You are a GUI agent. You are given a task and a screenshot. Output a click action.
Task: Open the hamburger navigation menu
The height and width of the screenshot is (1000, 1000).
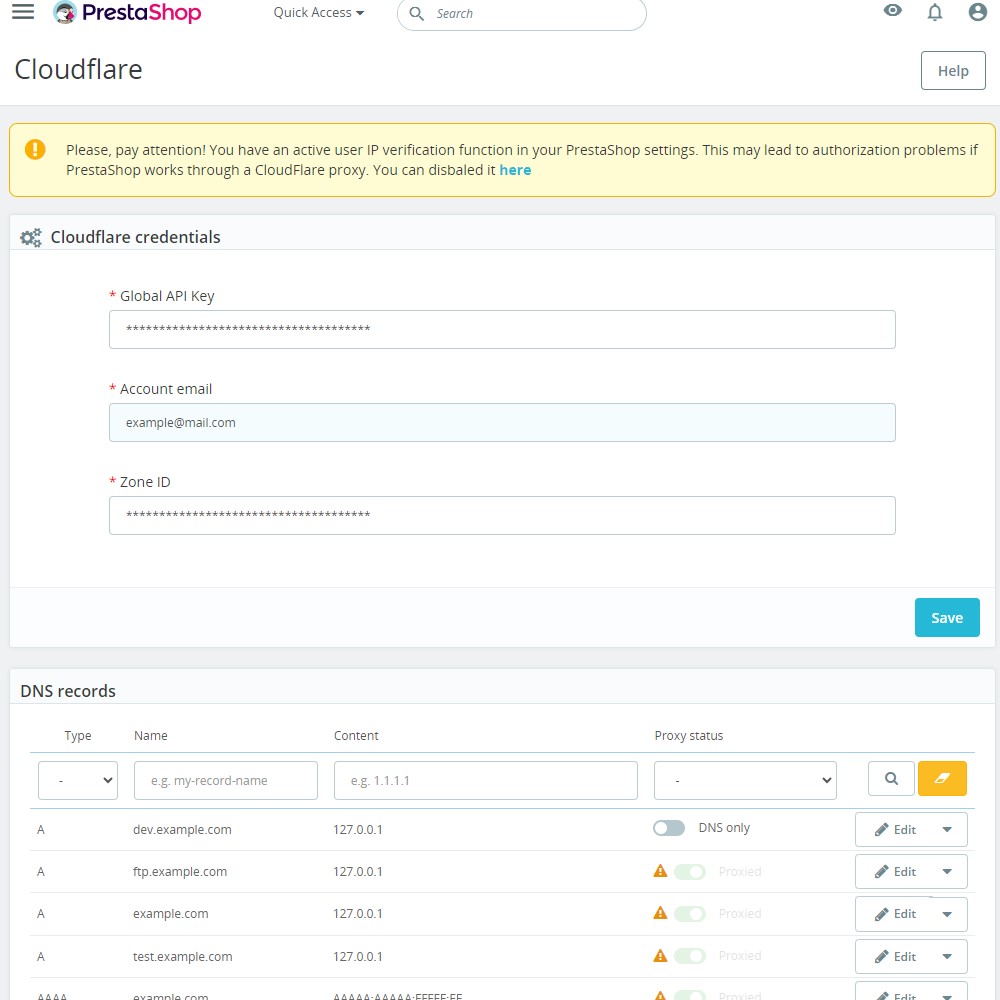click(x=23, y=11)
